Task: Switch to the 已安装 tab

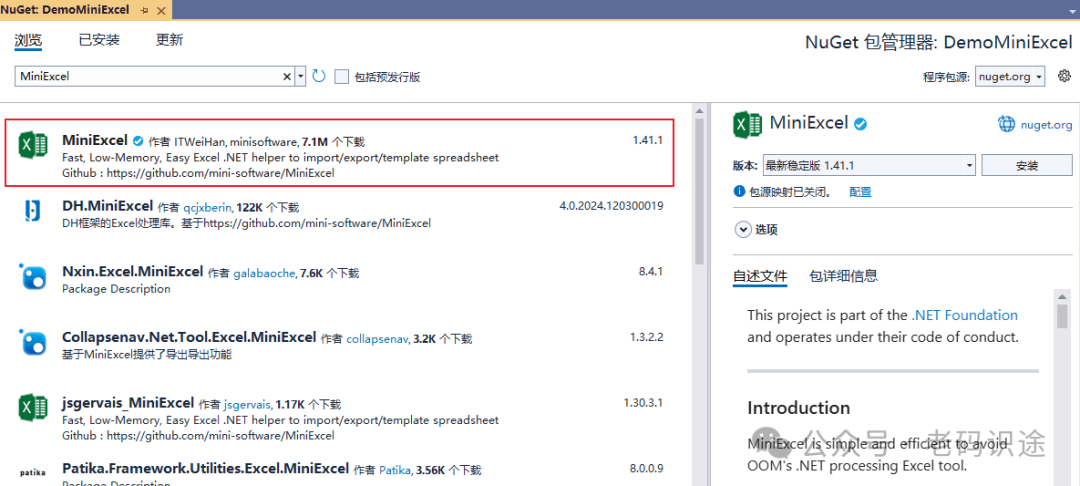Action: [x=99, y=40]
